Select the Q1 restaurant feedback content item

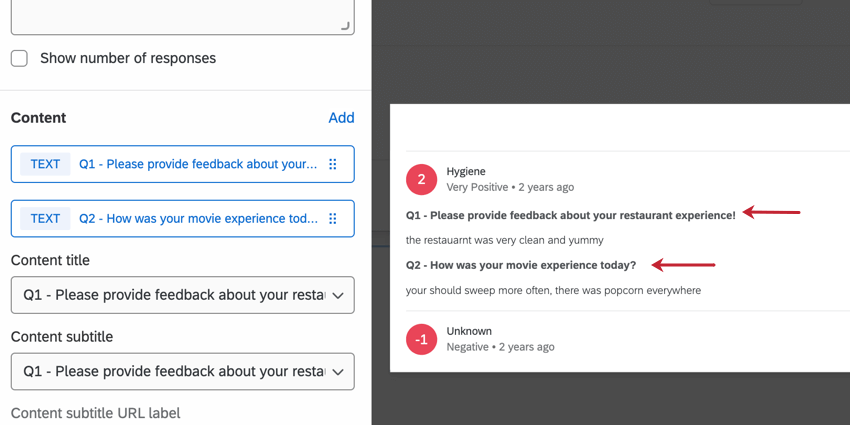point(198,164)
